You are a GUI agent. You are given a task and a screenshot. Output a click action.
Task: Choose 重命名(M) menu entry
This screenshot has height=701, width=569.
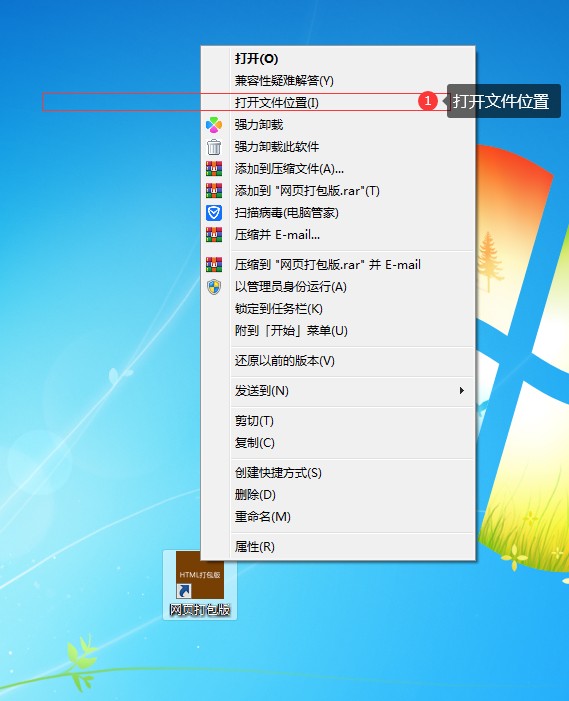[338, 516]
